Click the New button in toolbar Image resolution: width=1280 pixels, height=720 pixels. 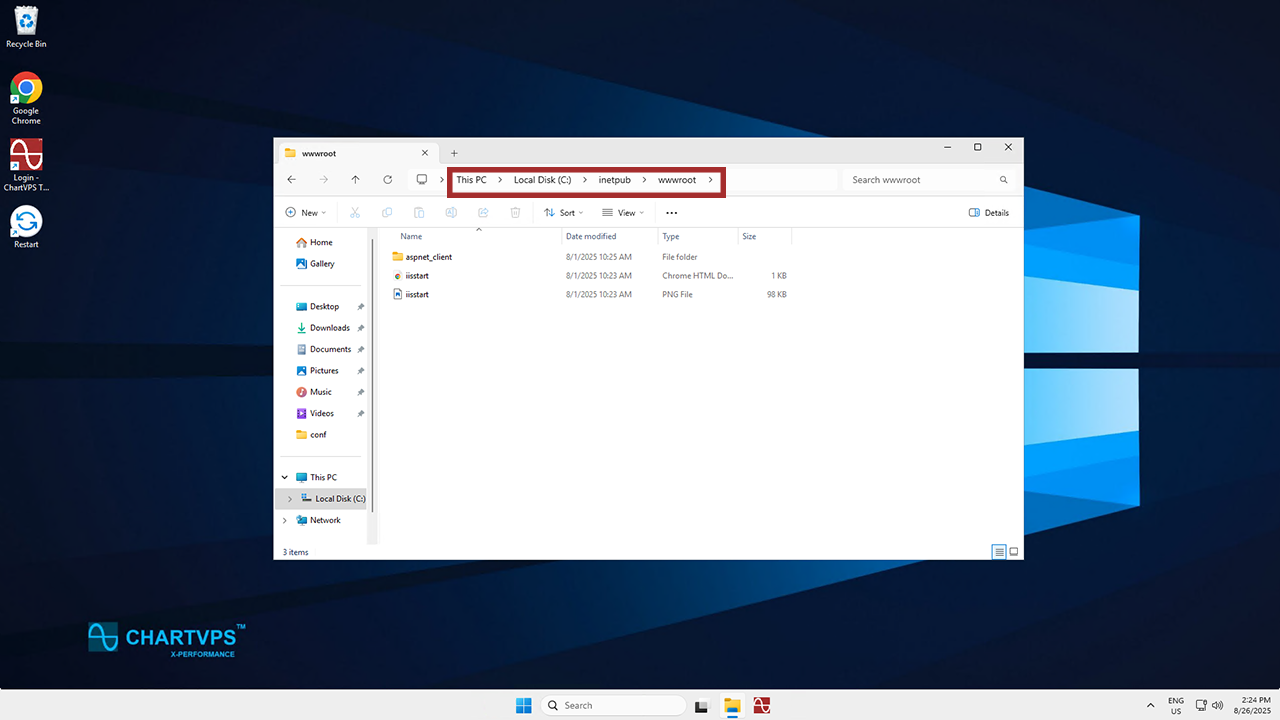tap(305, 213)
